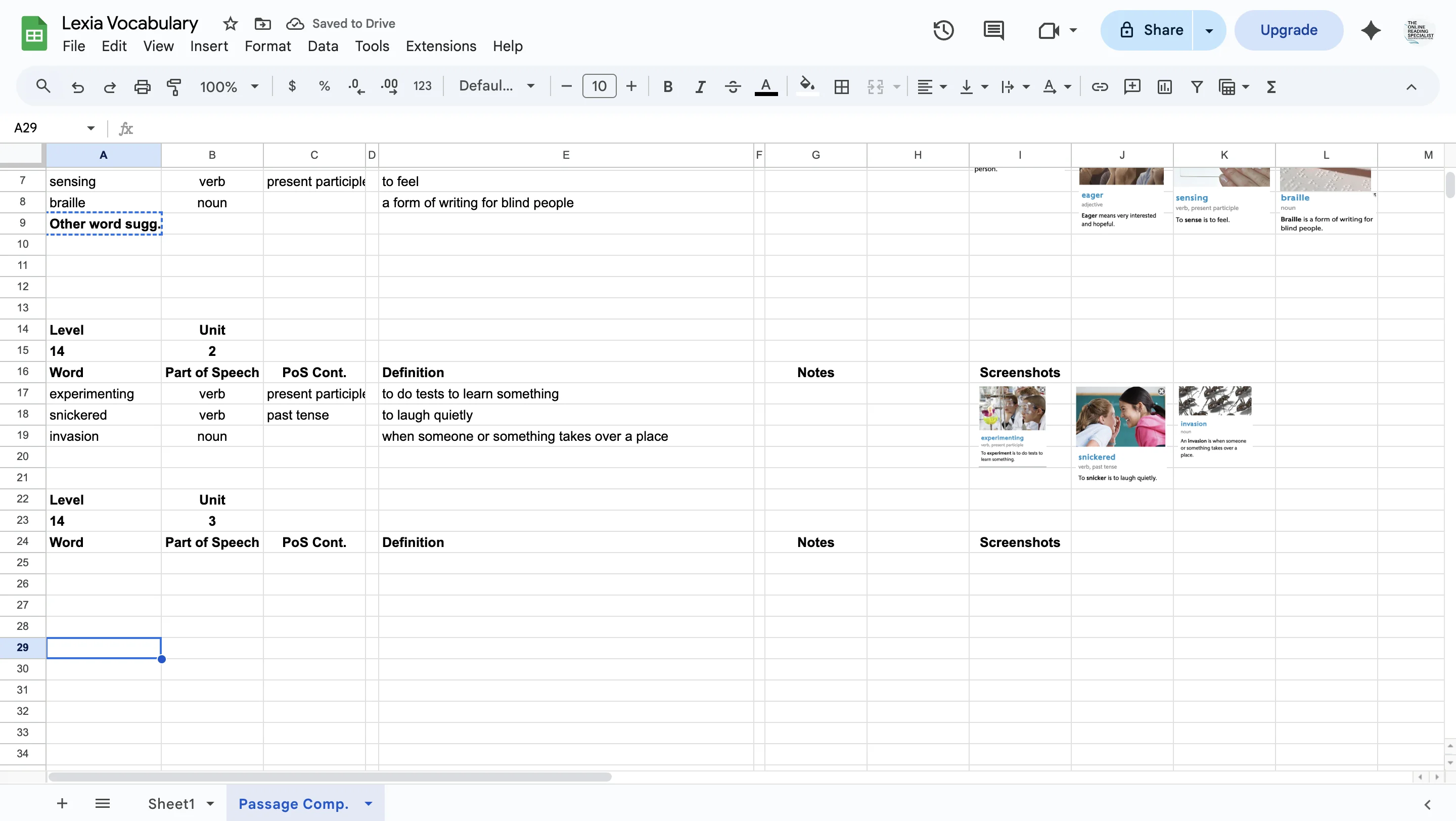The height and width of the screenshot is (821, 1456).
Task: Open the Format menu
Action: coord(267,46)
